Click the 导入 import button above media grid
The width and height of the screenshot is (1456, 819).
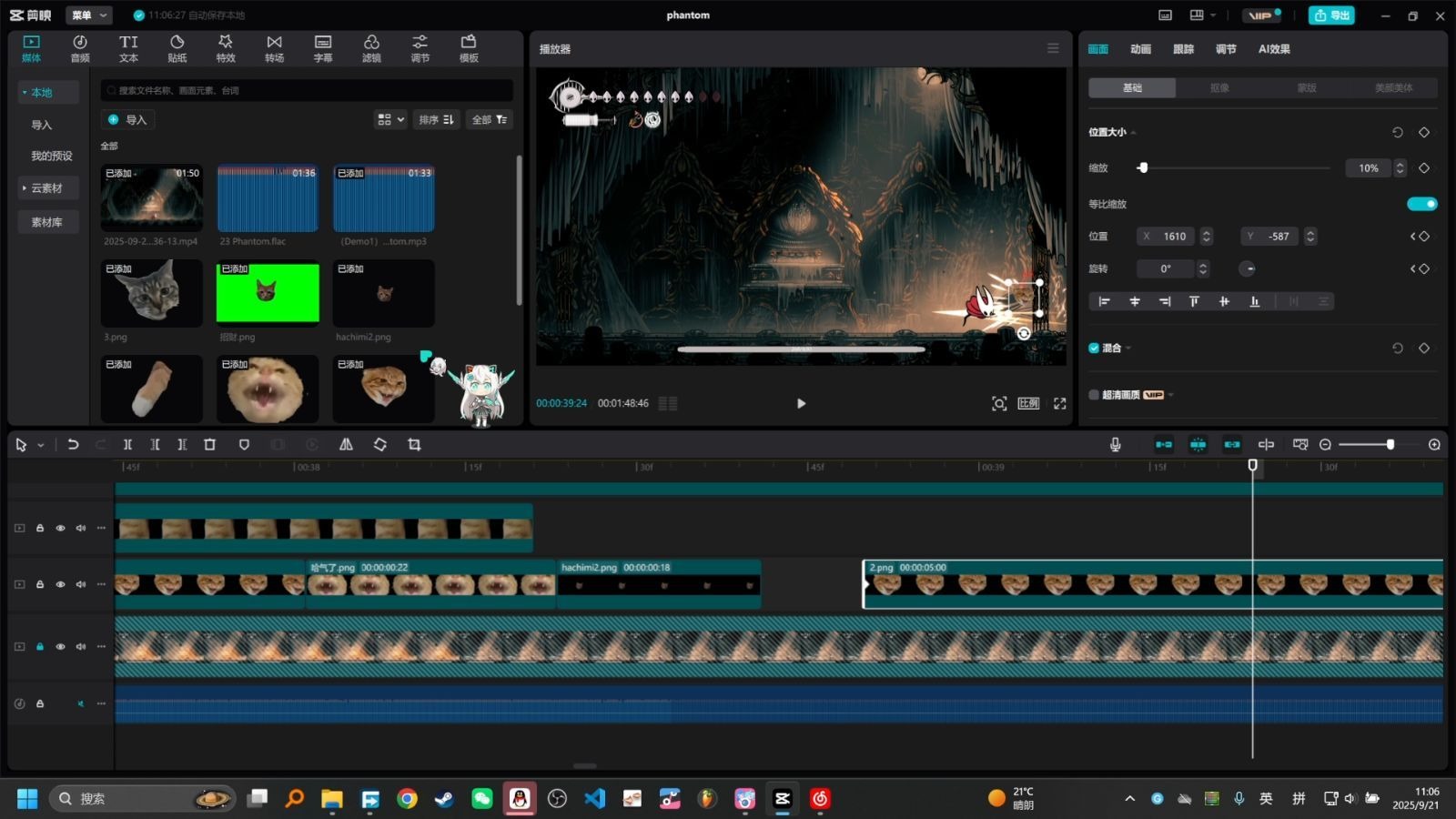click(127, 119)
